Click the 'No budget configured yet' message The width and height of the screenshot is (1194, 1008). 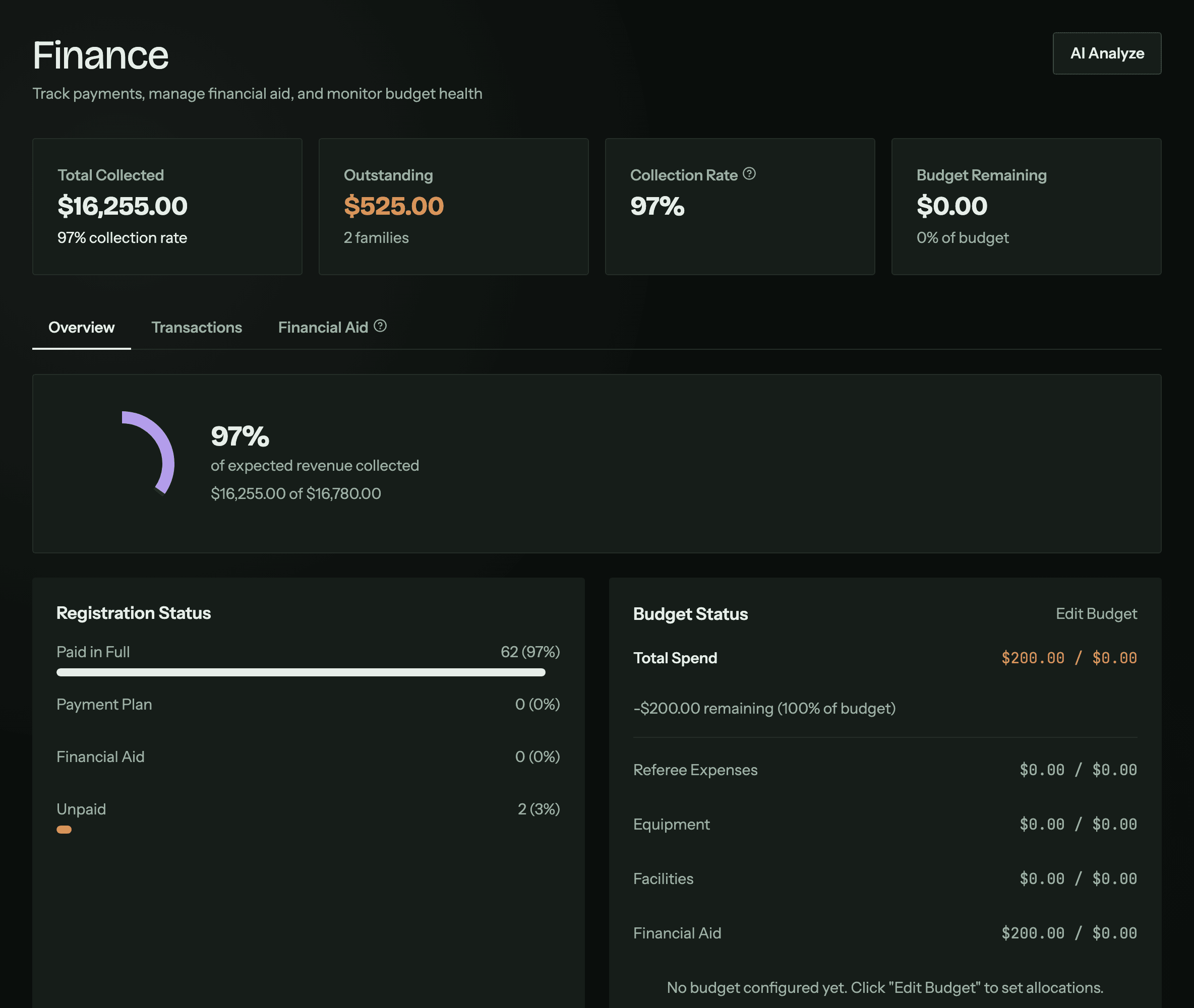885,988
